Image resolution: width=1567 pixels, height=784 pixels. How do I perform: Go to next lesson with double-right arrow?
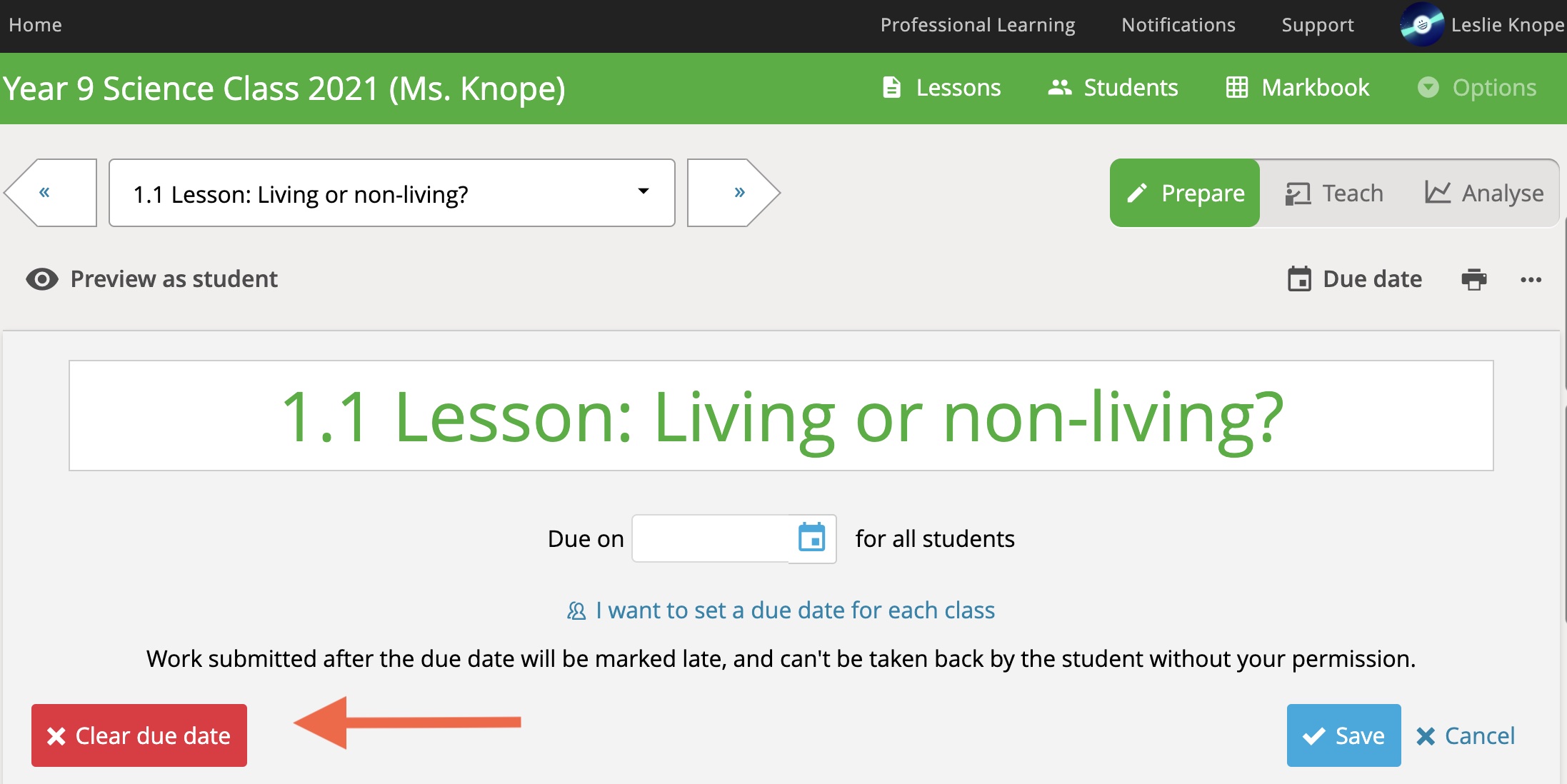pos(734,193)
